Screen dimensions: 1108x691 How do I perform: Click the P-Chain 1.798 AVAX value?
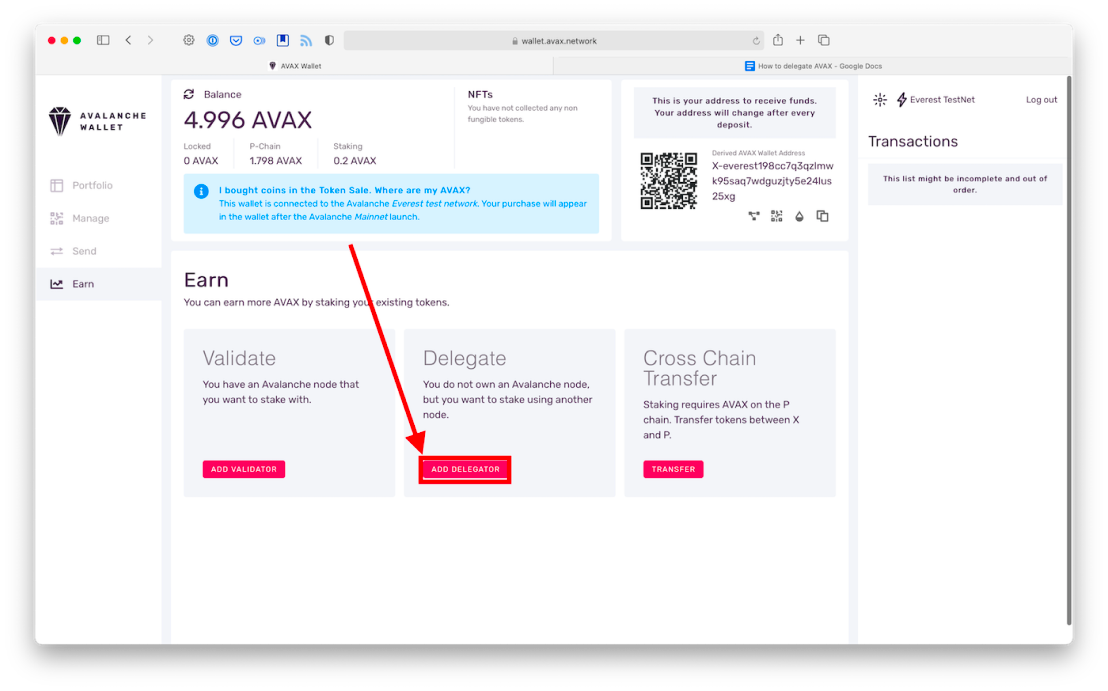click(276, 161)
